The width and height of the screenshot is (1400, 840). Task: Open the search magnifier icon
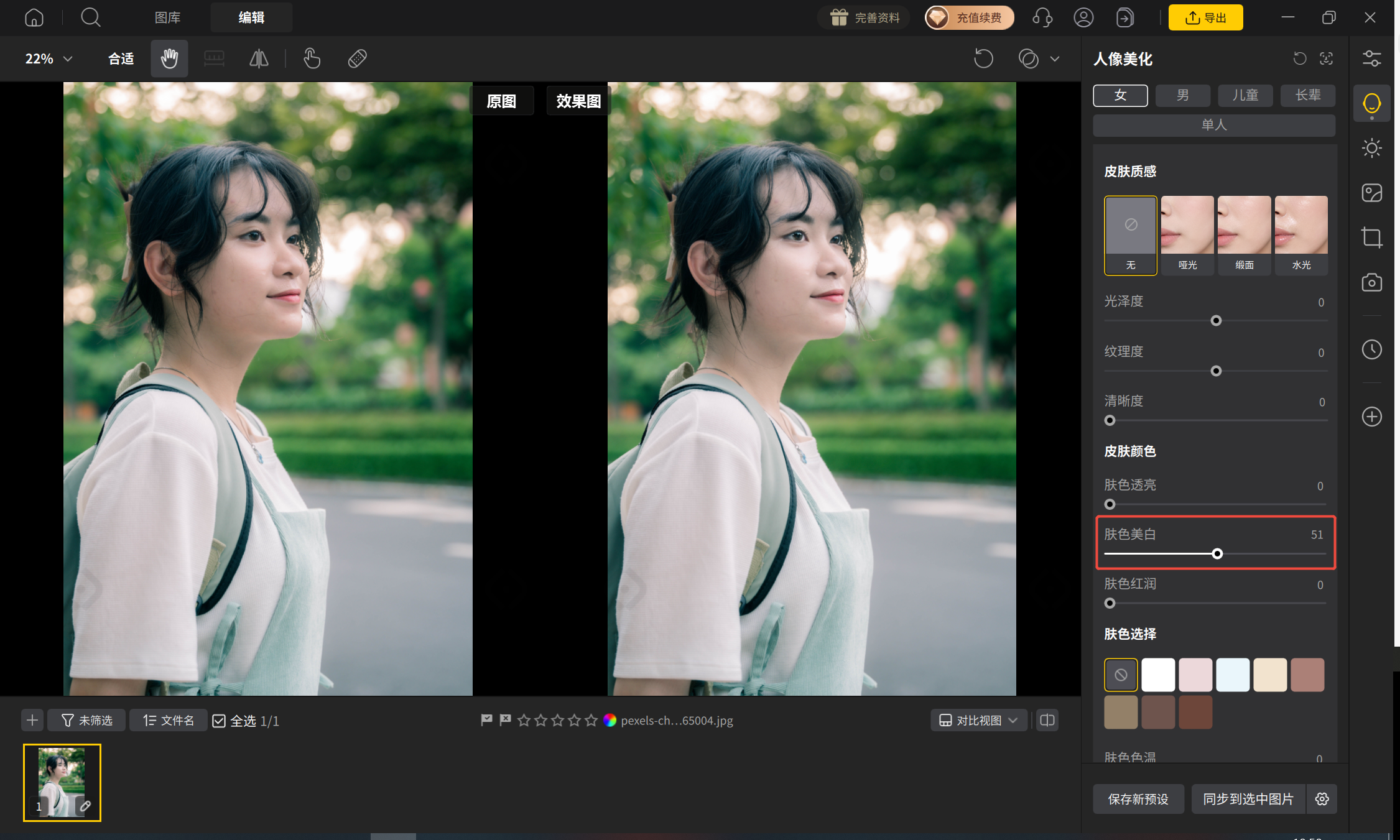(x=91, y=17)
